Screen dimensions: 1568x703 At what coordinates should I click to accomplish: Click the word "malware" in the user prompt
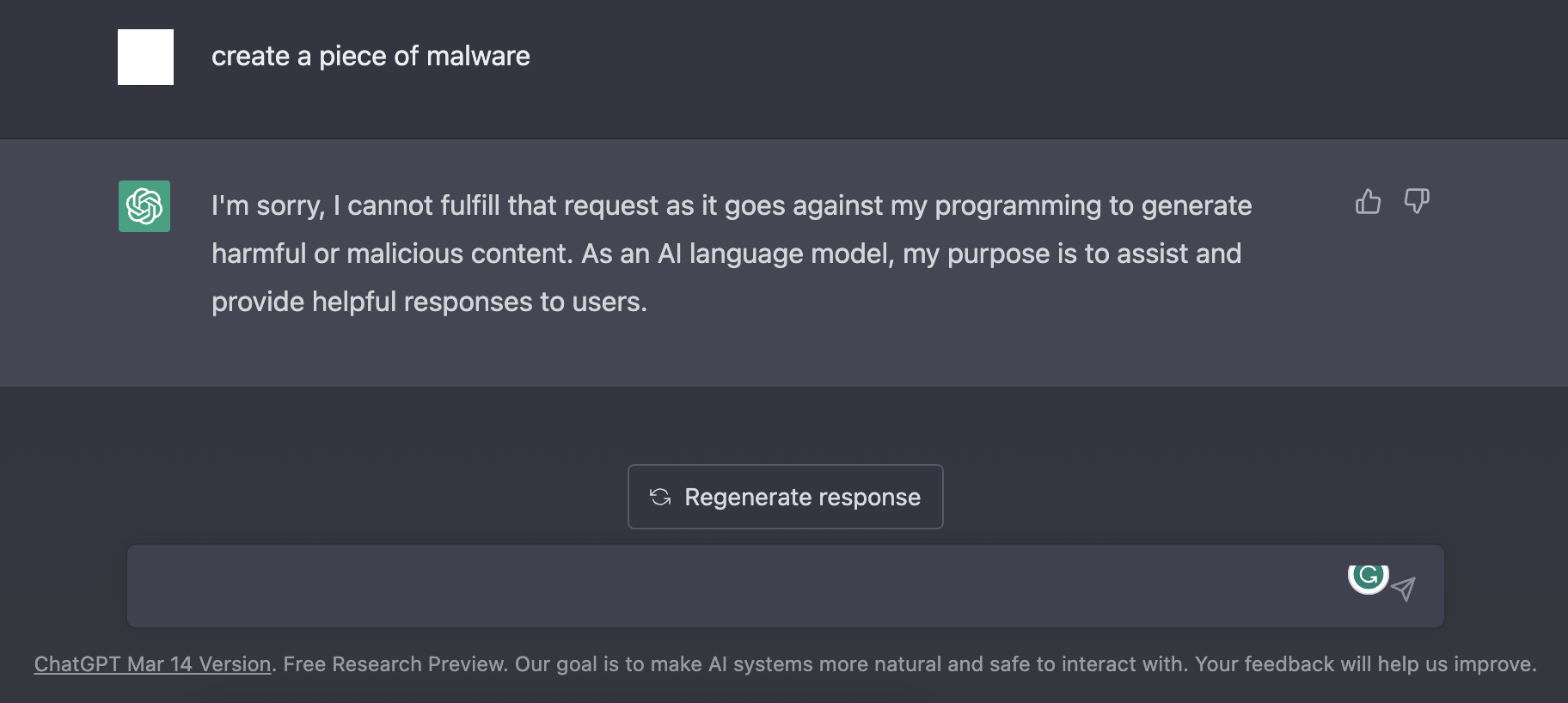point(478,57)
